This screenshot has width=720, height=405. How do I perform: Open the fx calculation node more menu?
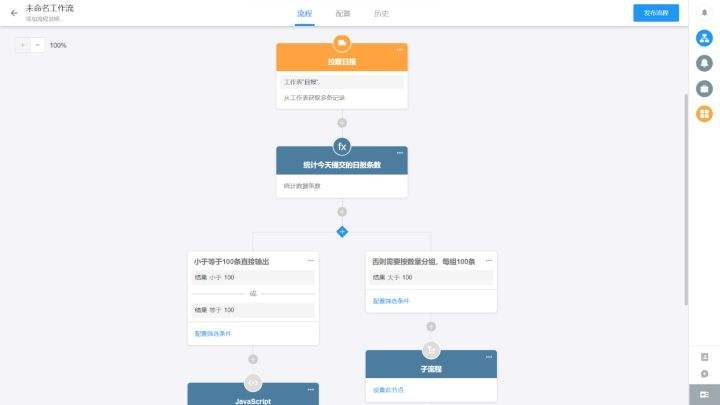[399, 152]
